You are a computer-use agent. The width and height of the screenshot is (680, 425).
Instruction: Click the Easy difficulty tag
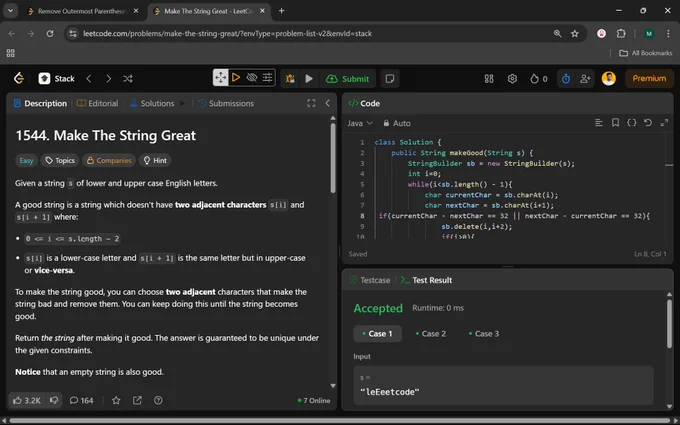coord(26,160)
